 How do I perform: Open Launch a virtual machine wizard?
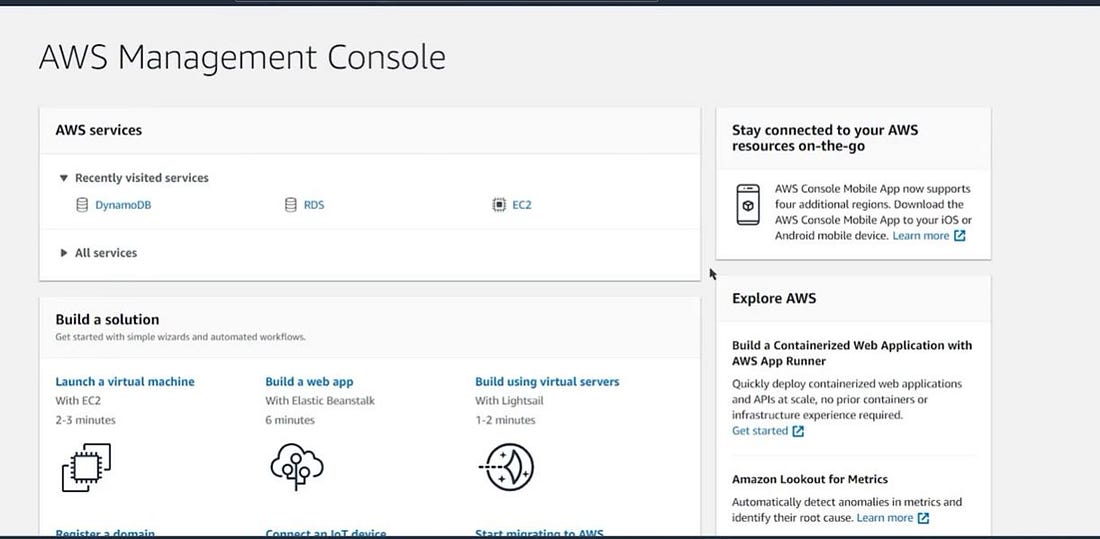(x=125, y=382)
